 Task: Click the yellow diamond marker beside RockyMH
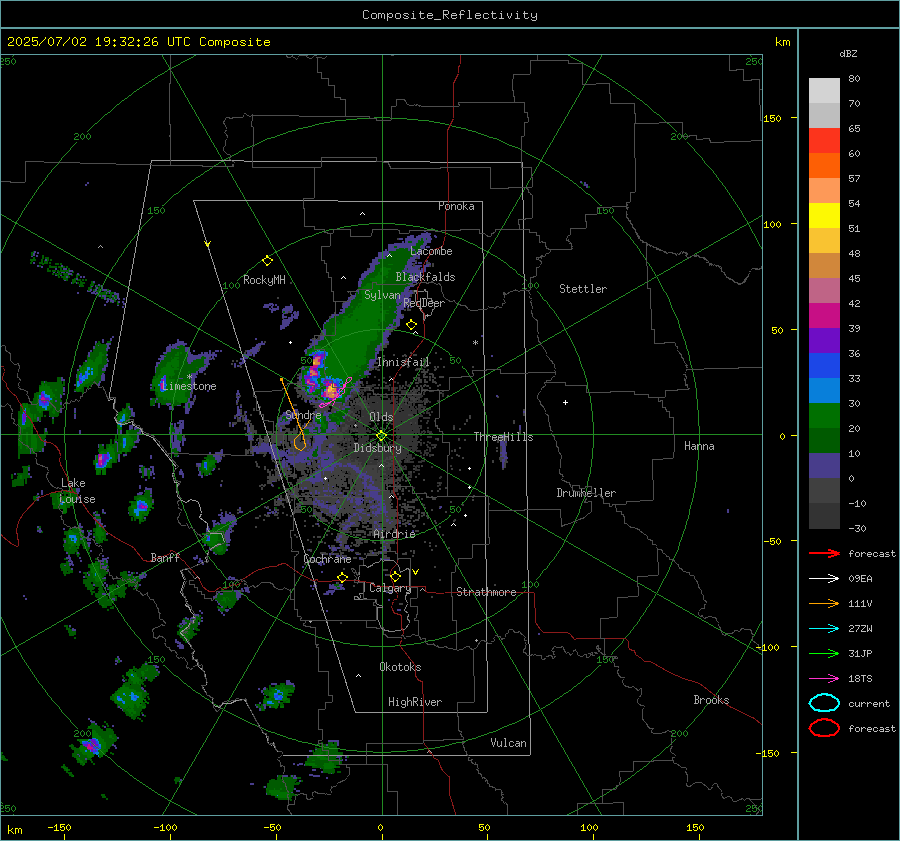pyautogui.click(x=267, y=261)
